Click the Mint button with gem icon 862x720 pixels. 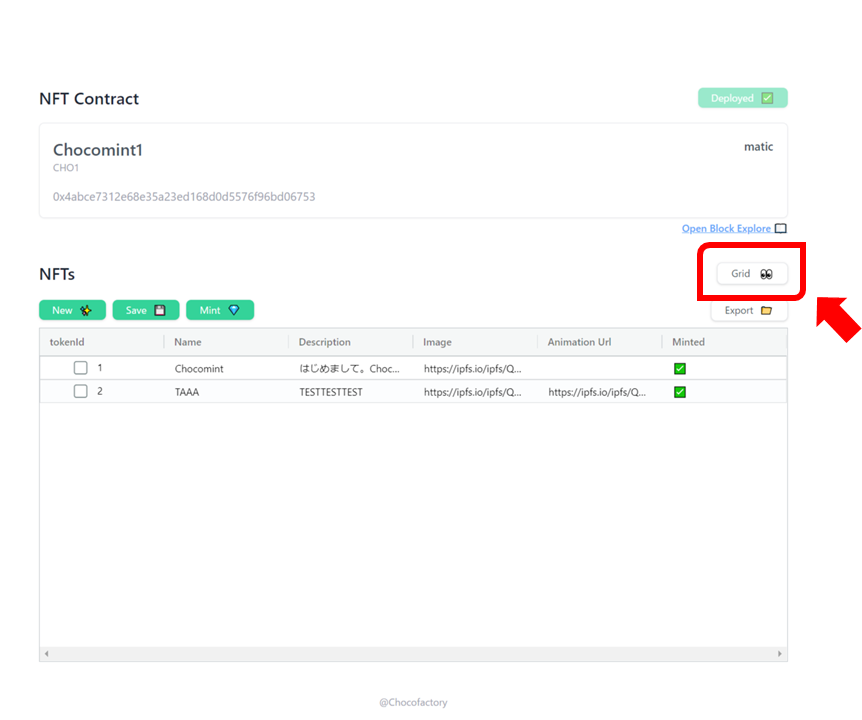(x=220, y=310)
